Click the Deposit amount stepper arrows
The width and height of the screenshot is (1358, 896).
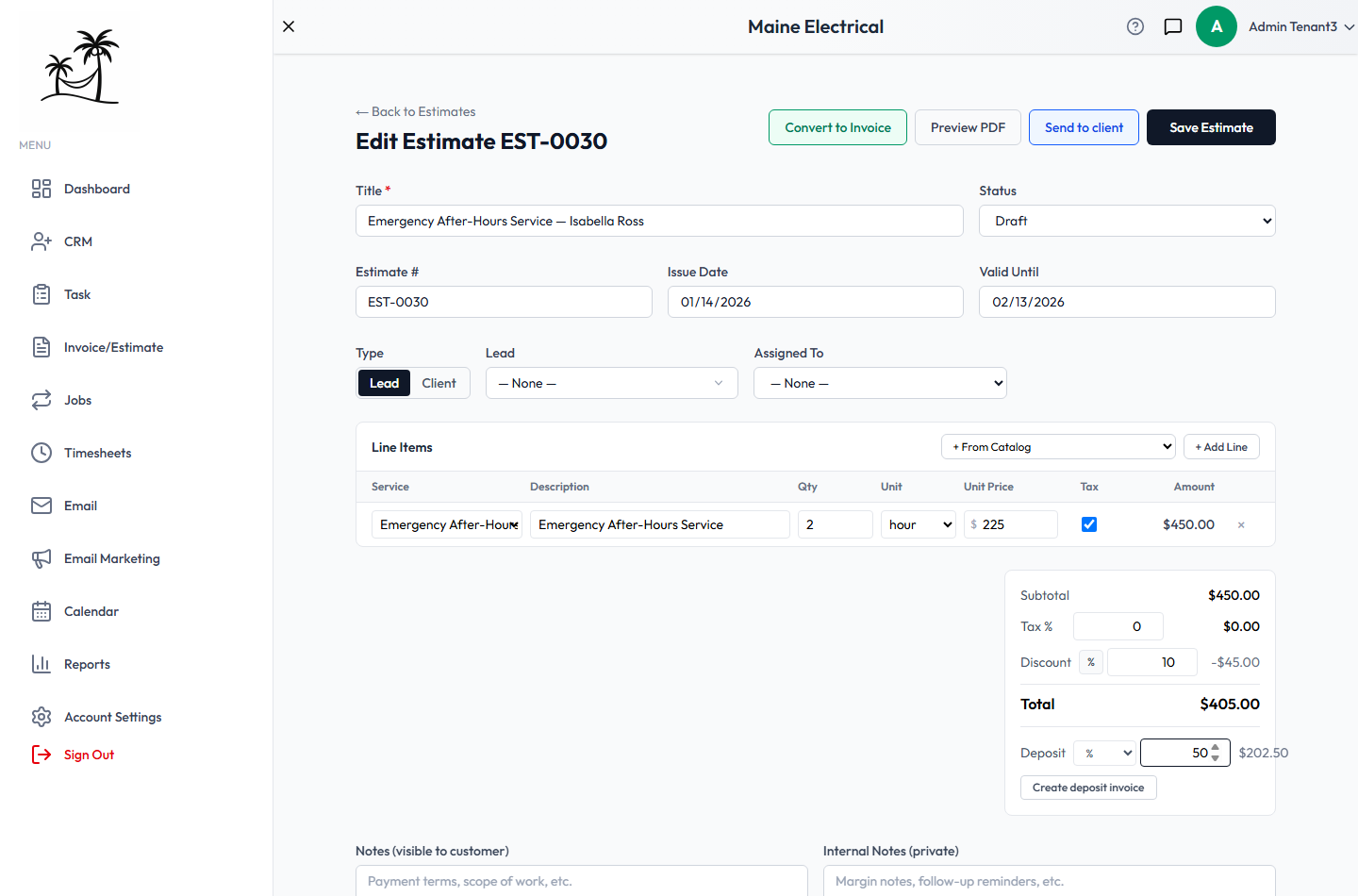pyautogui.click(x=1216, y=753)
